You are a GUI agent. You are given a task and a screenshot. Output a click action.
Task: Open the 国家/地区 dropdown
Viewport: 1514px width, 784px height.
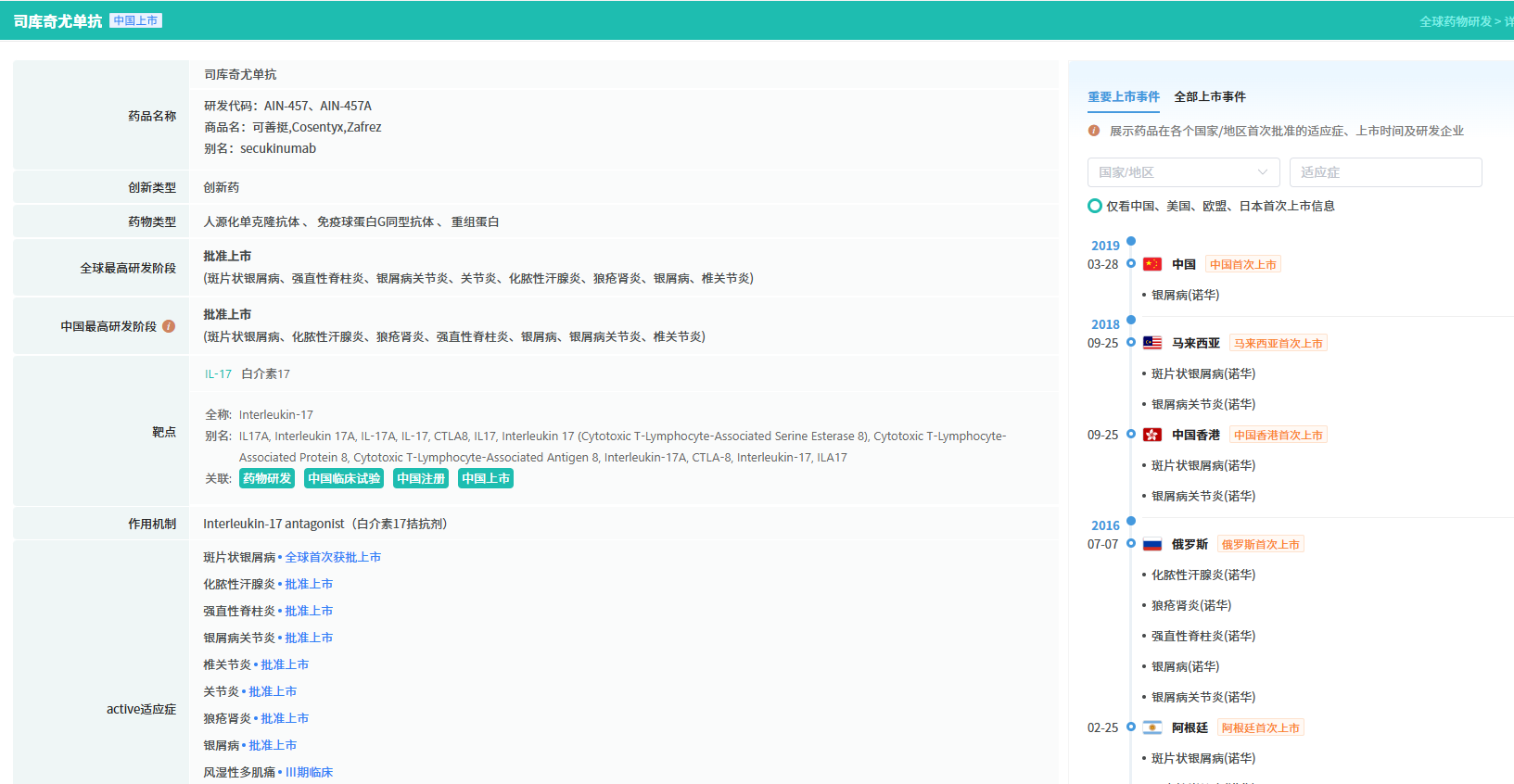pos(1183,172)
